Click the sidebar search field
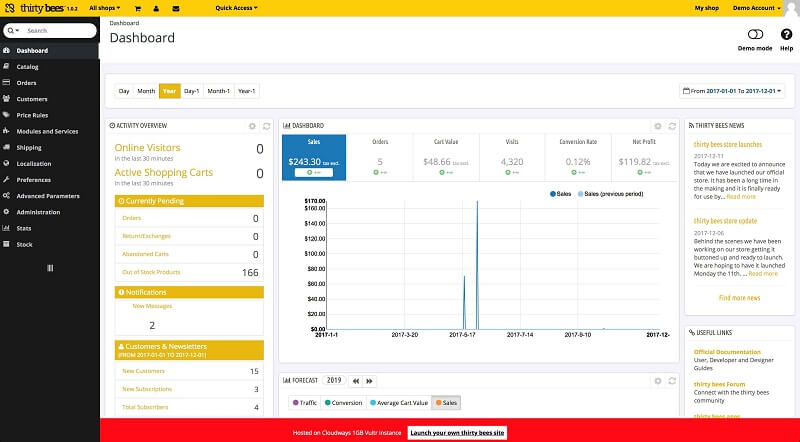The width and height of the screenshot is (800, 442). [x=60, y=31]
